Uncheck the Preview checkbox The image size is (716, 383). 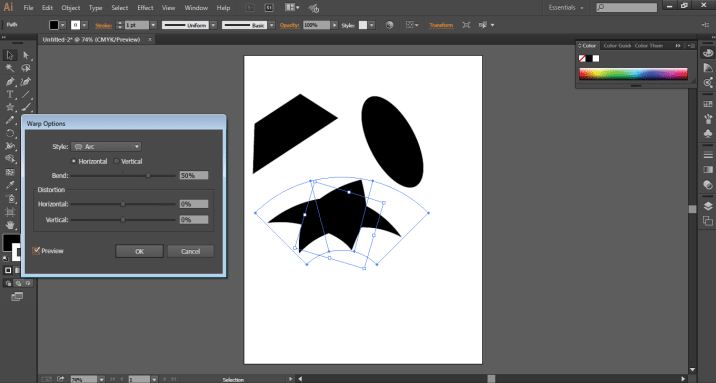36,251
